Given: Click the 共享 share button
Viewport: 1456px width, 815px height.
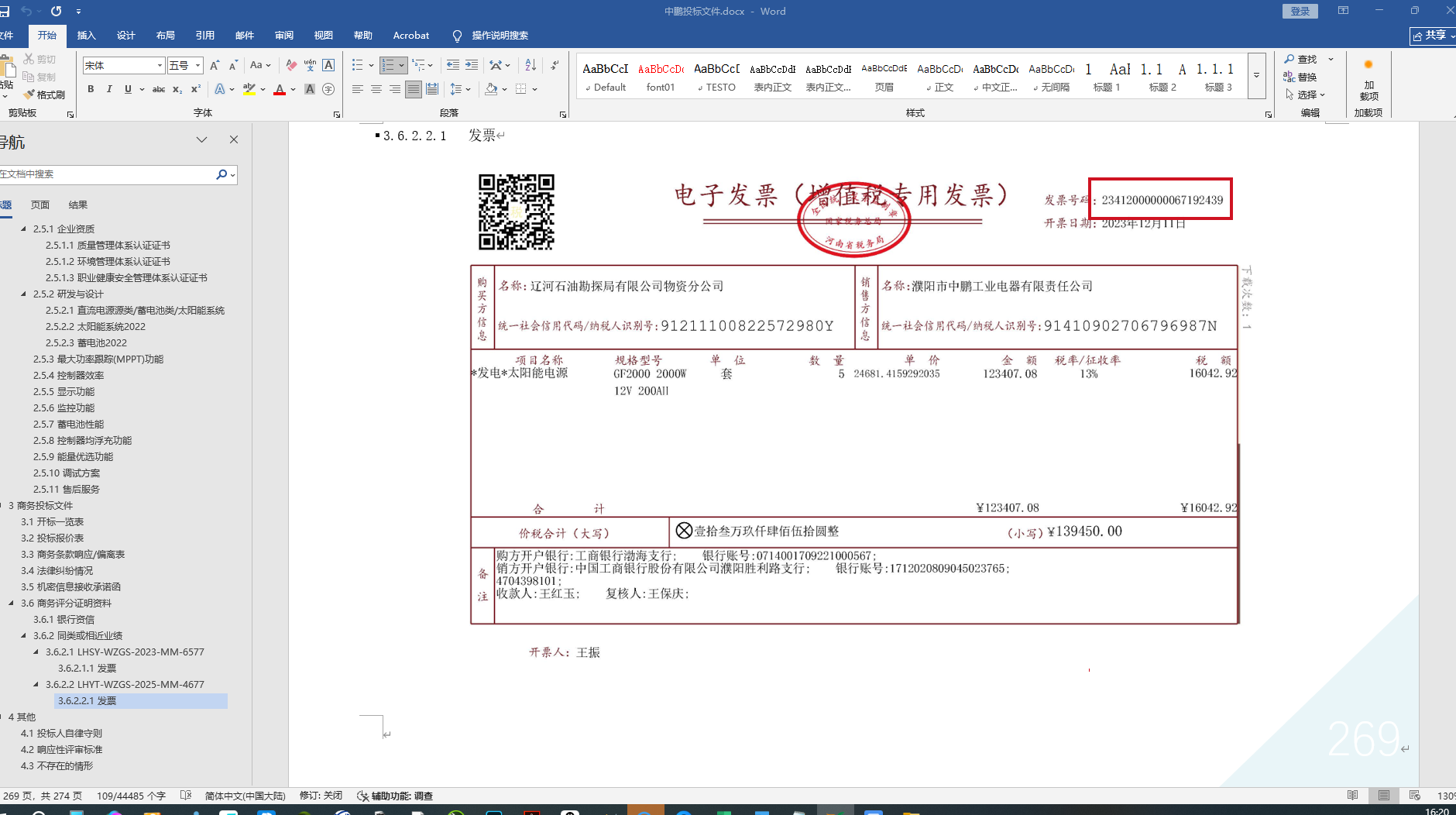Looking at the screenshot, I should 1433,36.
